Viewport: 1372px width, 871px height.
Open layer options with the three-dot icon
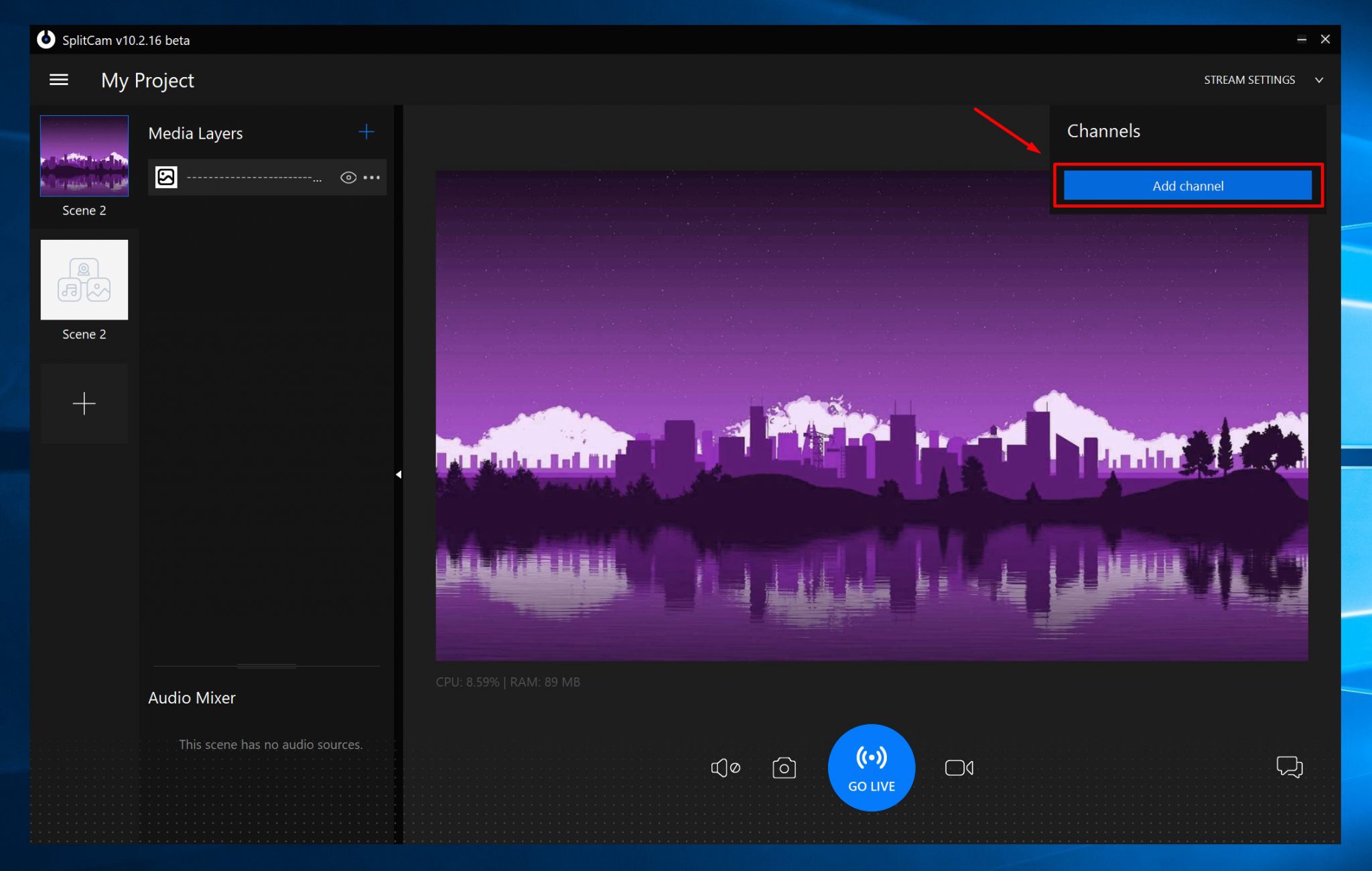pos(372,177)
